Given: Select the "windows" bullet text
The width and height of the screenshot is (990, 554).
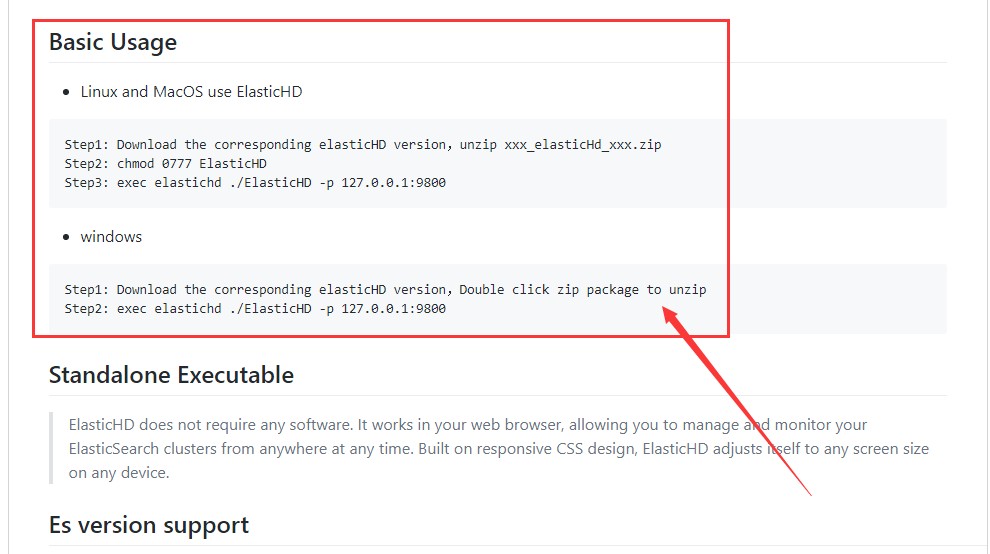Looking at the screenshot, I should pyautogui.click(x=111, y=237).
